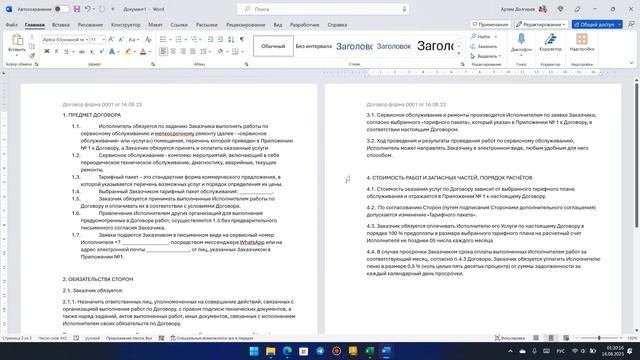This screenshot has width=640, height=360.
Task: Collapse the ribbon chevron
Action: [631, 63]
